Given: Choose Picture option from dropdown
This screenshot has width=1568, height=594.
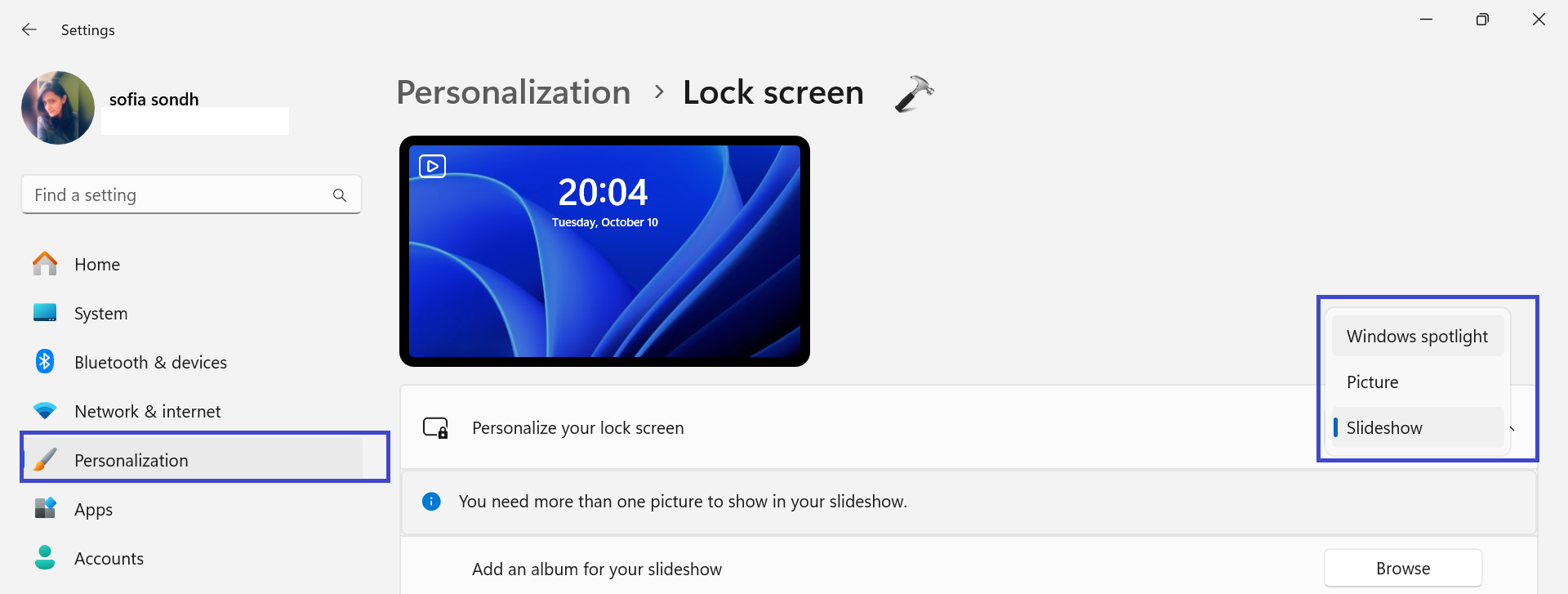Looking at the screenshot, I should [x=1373, y=382].
